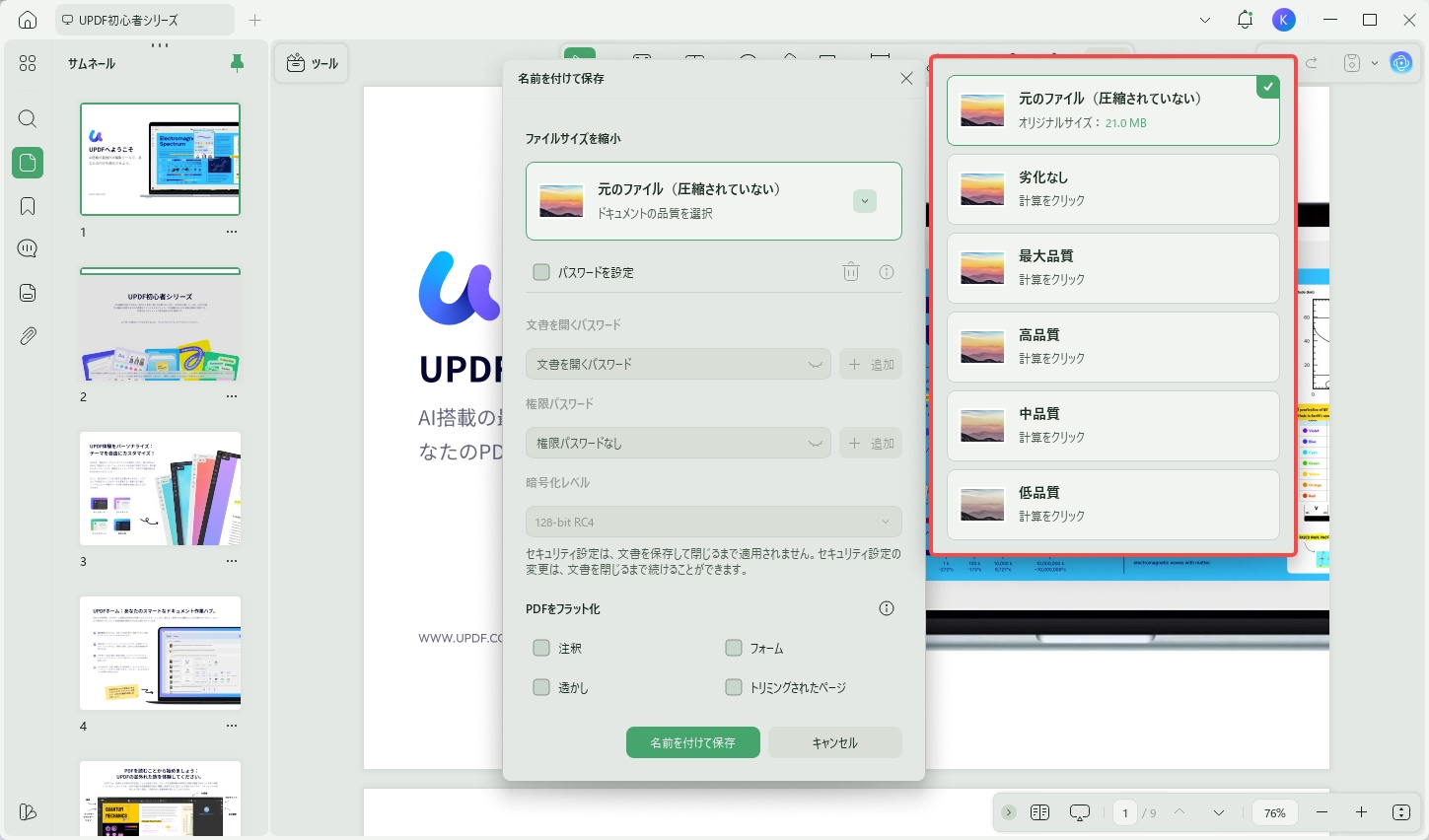Image resolution: width=1429 pixels, height=840 pixels.
Task: Choose the 最大品質 quality option
Action: click(x=1113, y=267)
